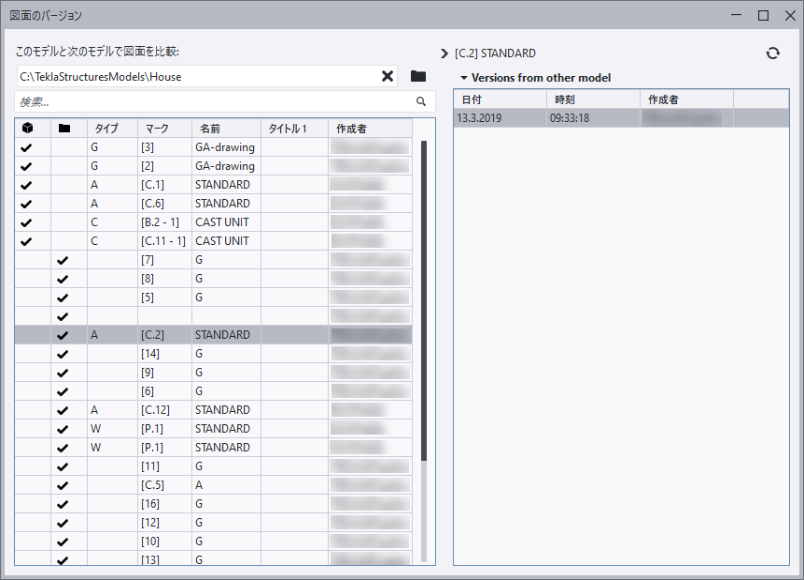Collapse the Versions from other model section
This screenshot has height=580, width=804.
(464, 78)
